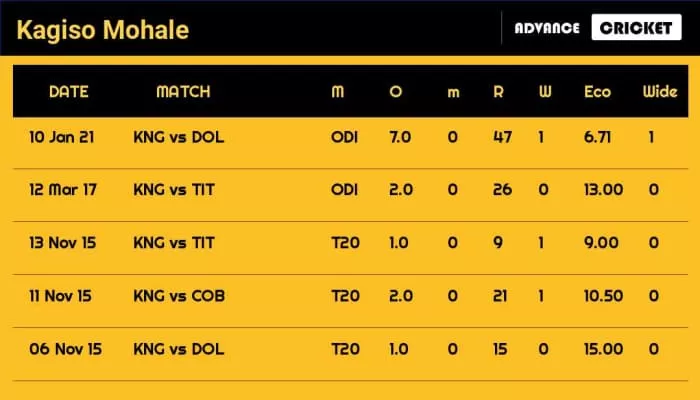Click the O (overs) column header

396,92
